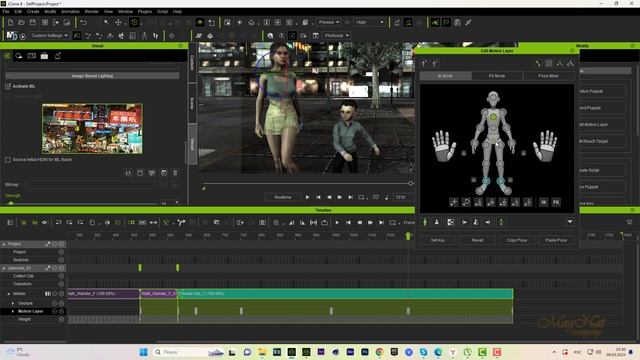Switch to the Pose Mixer tab
640x360 pixels.
[x=548, y=76]
